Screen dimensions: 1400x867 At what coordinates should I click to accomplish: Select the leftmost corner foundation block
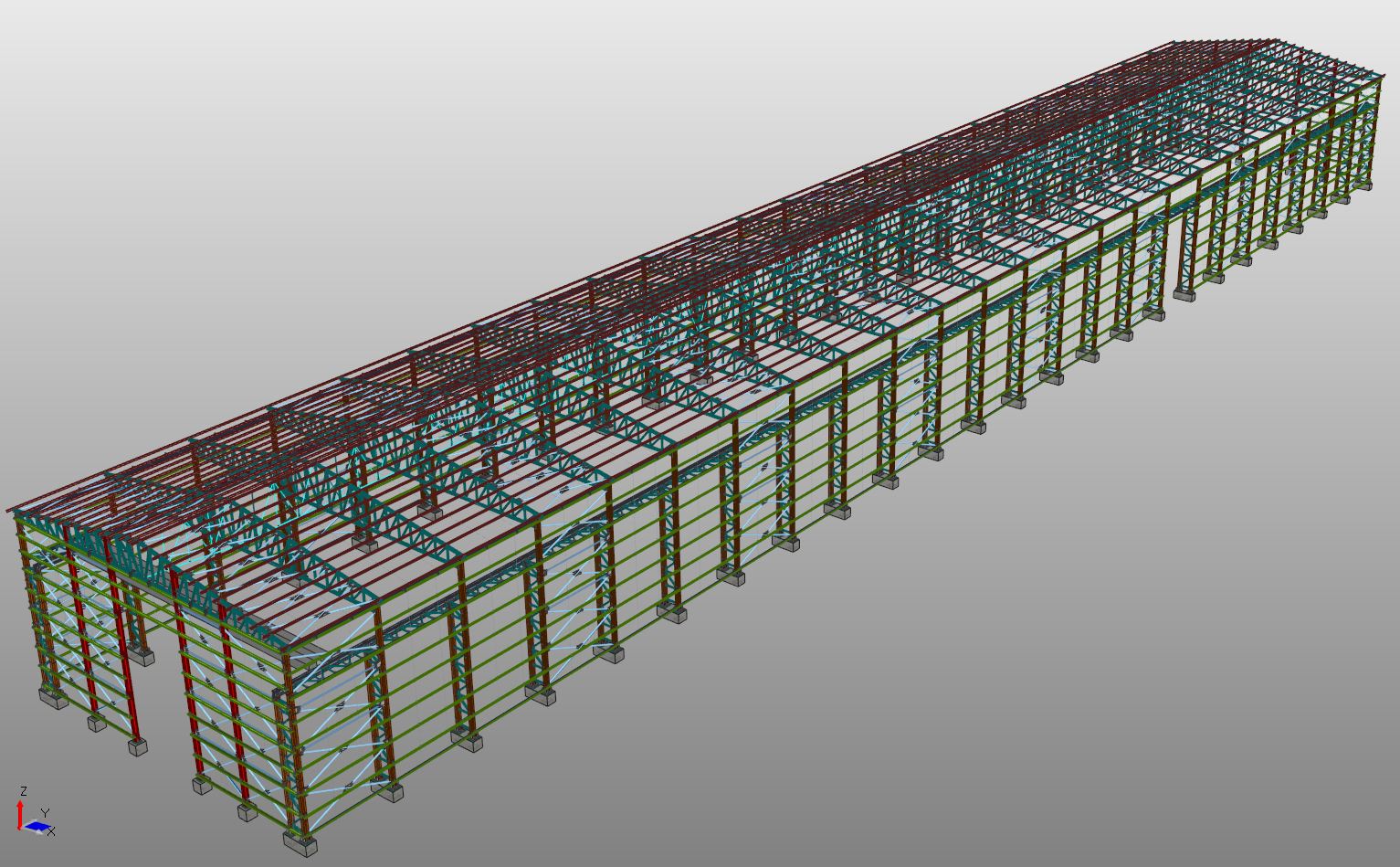[x=54, y=698]
